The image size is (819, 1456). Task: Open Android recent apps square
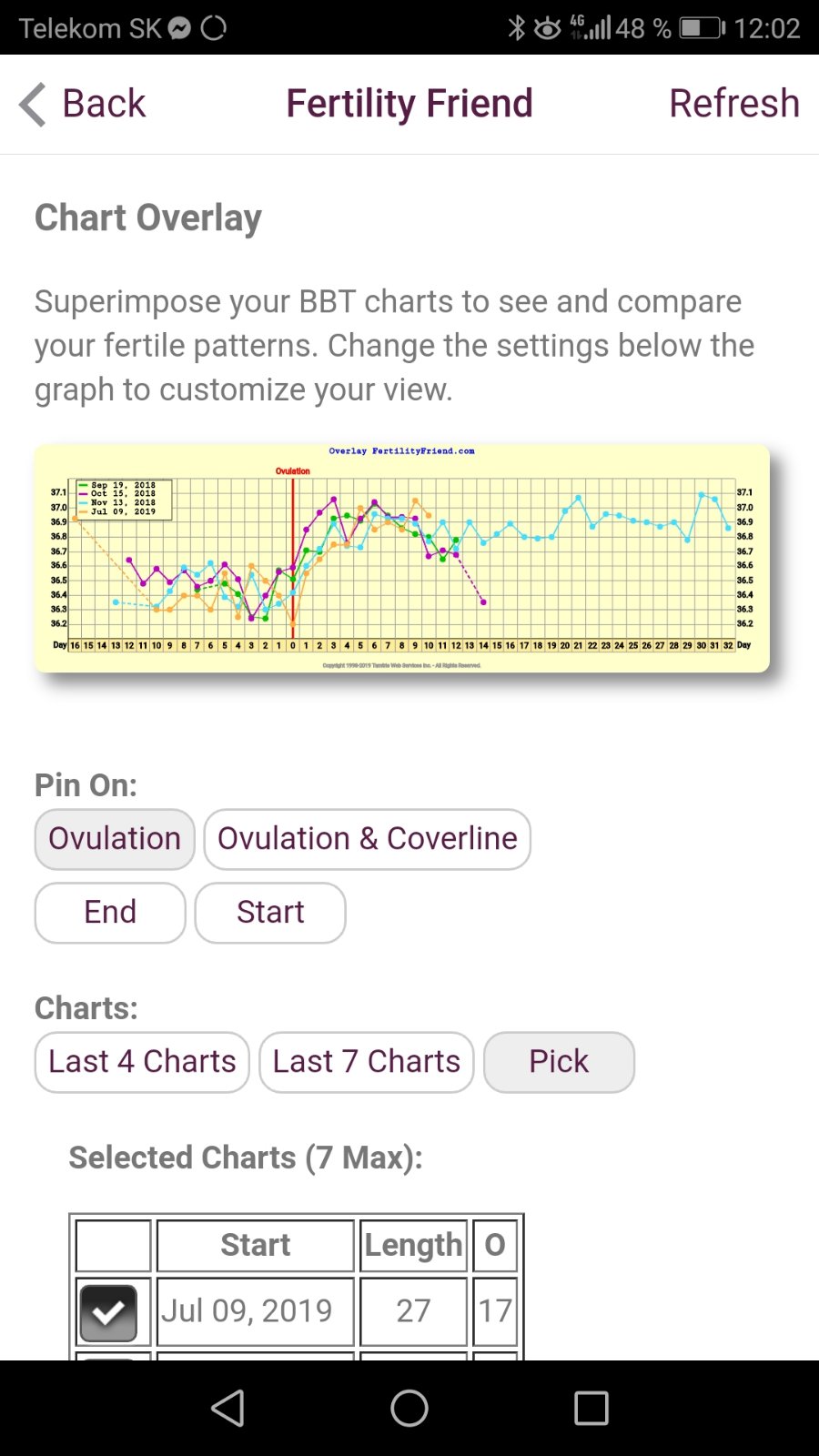pyautogui.click(x=591, y=1408)
